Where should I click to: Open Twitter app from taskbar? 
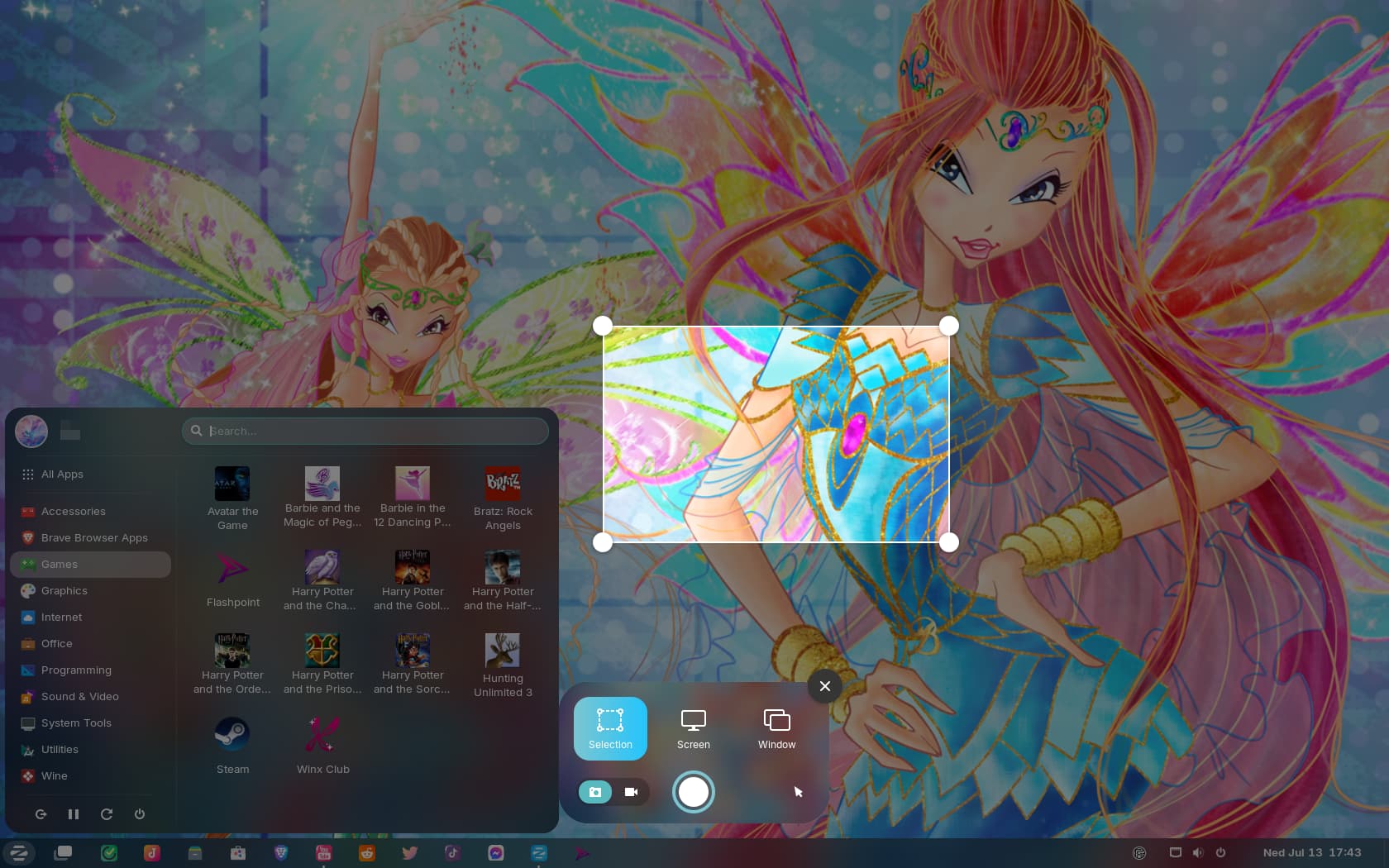click(410, 853)
